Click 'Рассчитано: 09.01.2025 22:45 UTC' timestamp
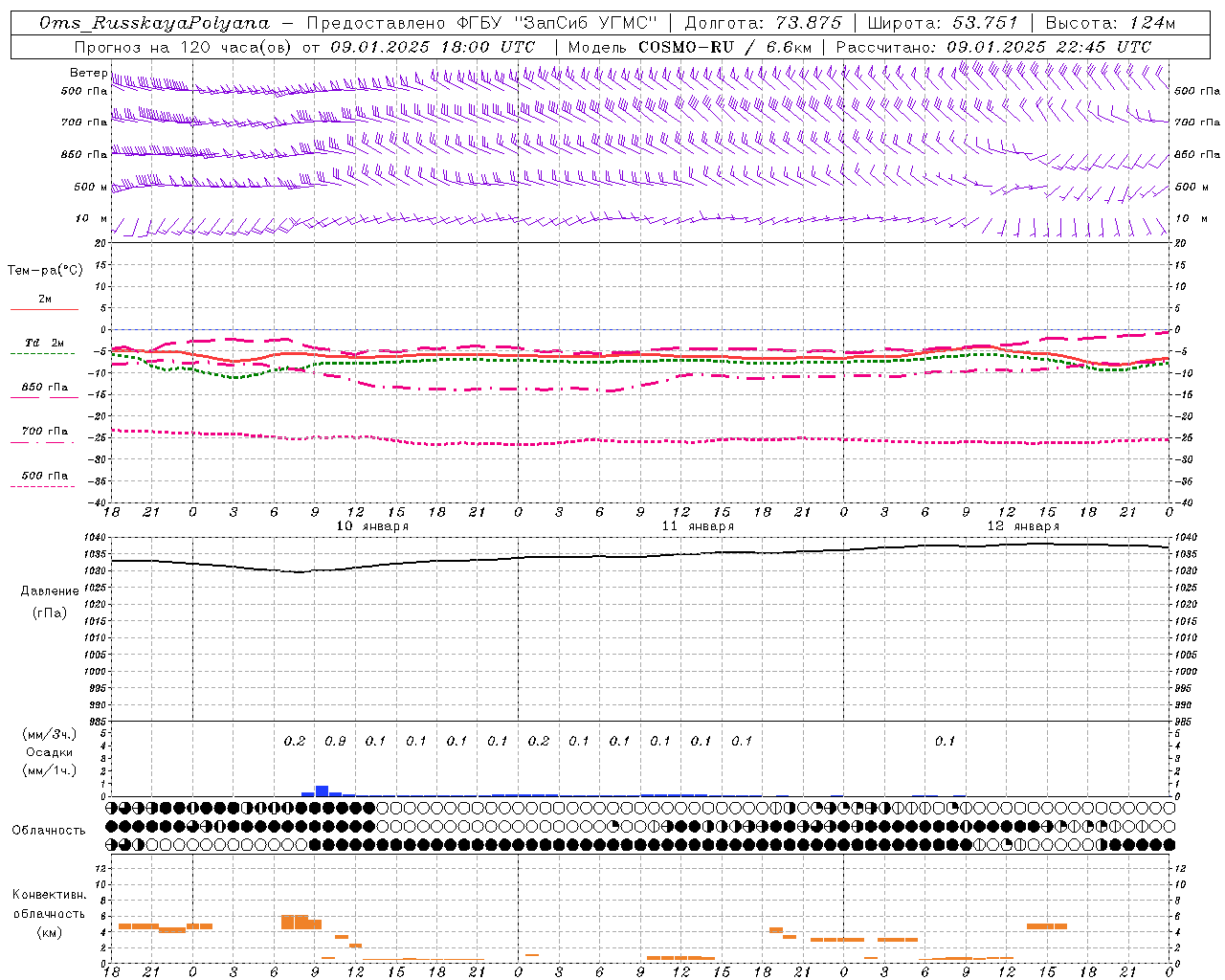1225x980 pixels. pyautogui.click(x=993, y=47)
